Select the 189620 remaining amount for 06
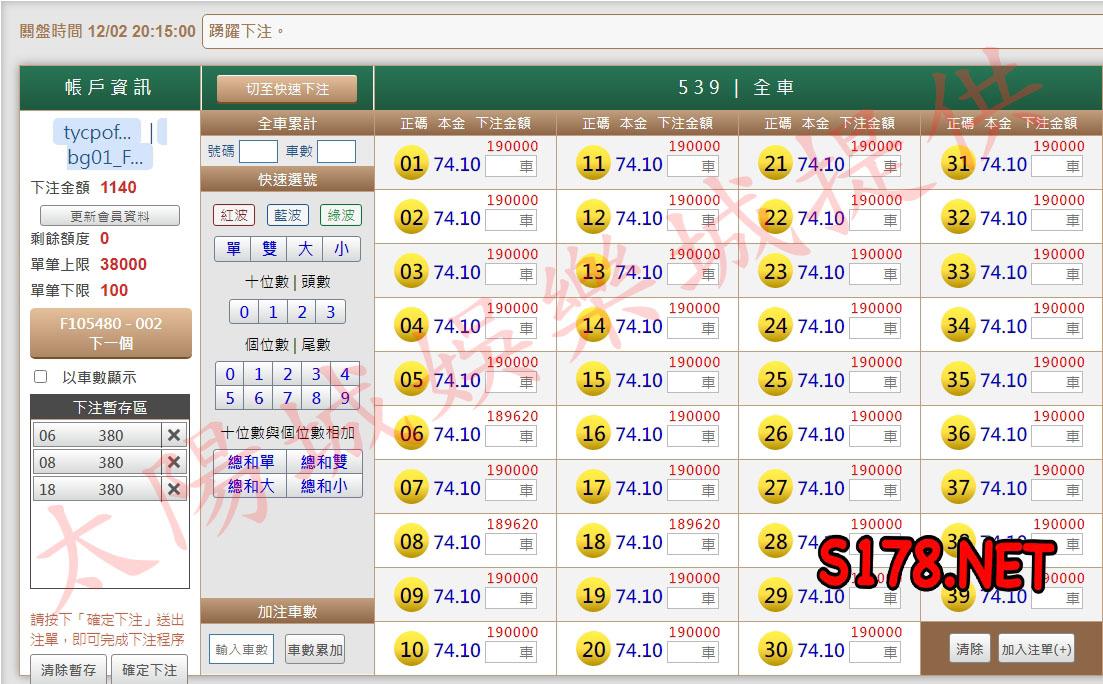This screenshot has width=1103, height=684. click(512, 416)
